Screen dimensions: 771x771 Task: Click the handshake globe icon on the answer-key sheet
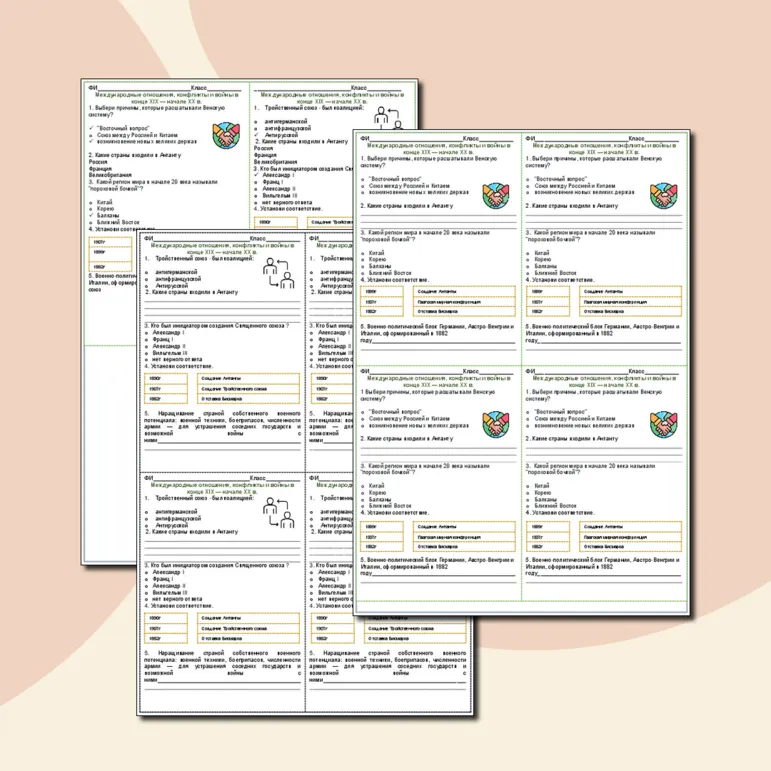226,135
